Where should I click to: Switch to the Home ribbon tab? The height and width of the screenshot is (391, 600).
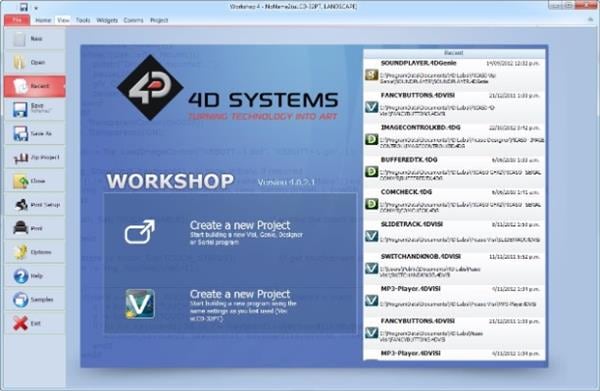[43, 20]
